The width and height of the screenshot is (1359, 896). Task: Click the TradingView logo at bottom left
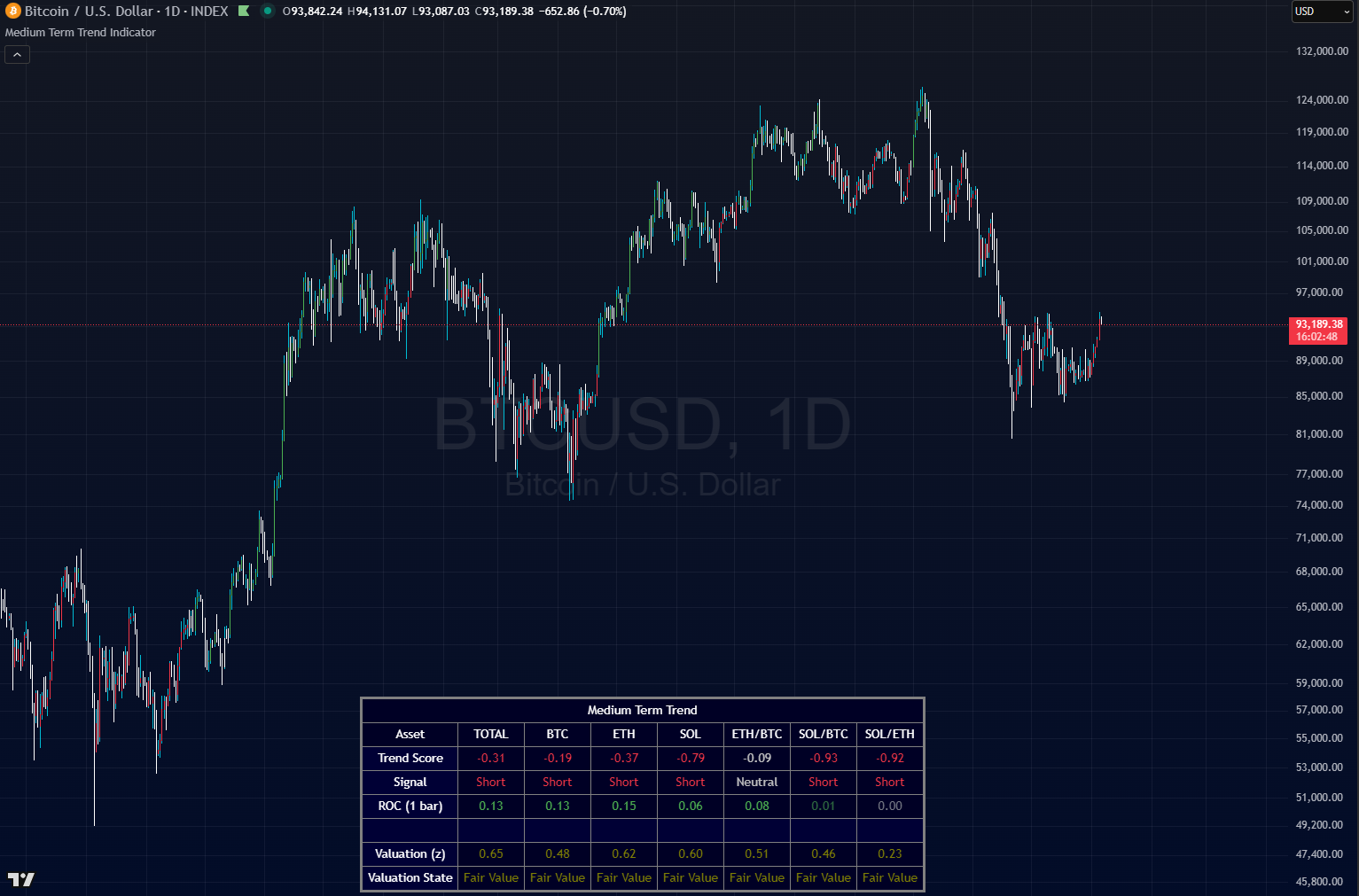pos(22,881)
